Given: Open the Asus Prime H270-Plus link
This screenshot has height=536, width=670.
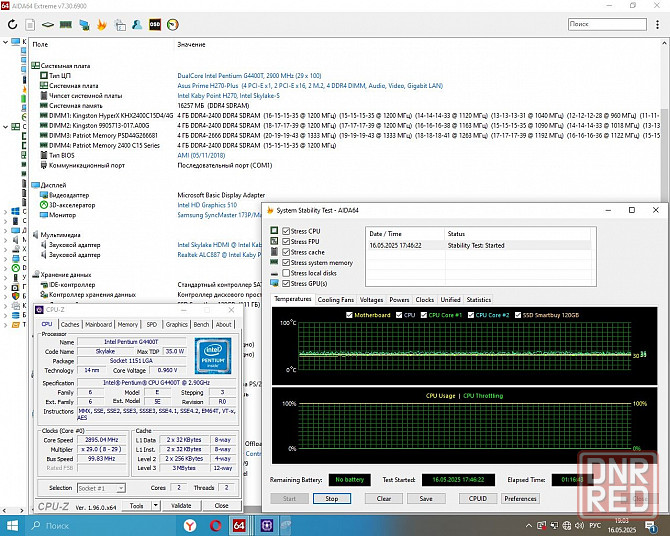Looking at the screenshot, I should tap(310, 85).
